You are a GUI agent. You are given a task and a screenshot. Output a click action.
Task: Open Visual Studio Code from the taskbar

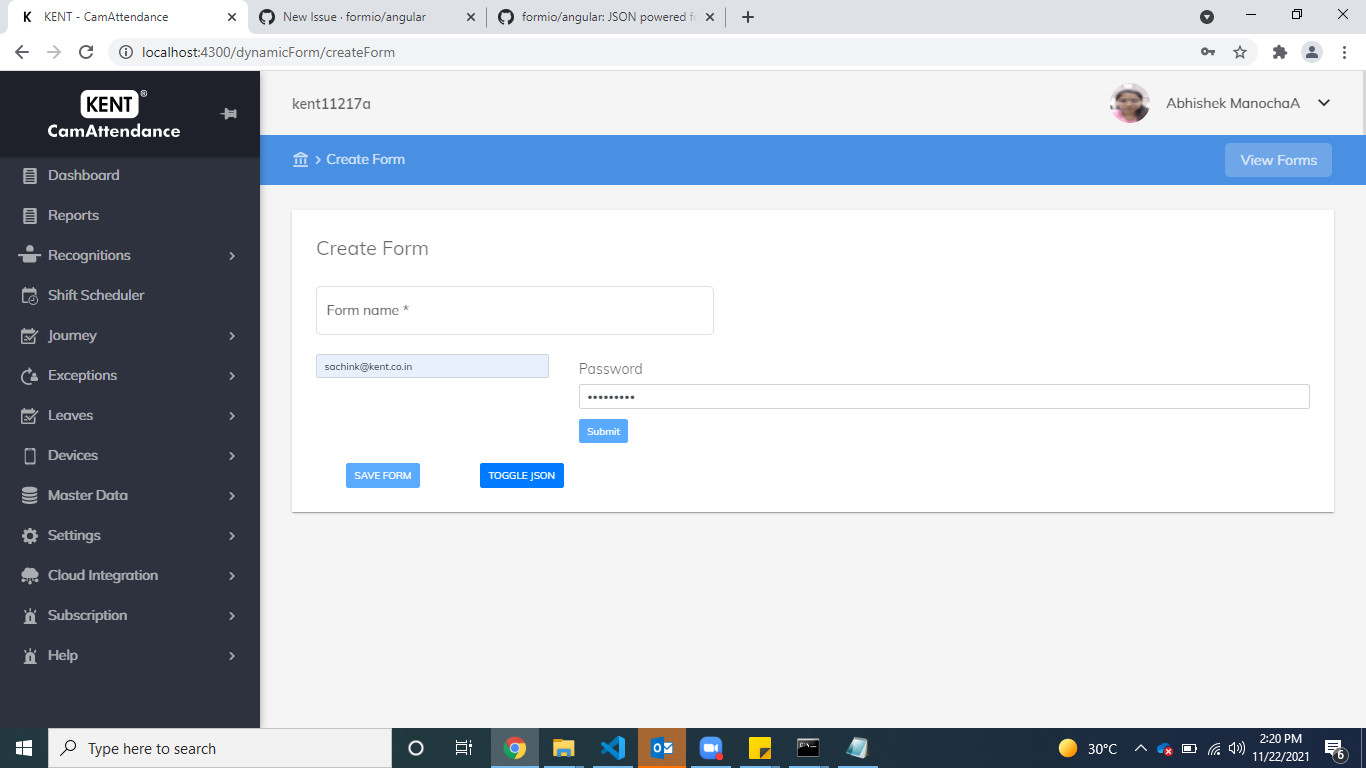(x=613, y=747)
